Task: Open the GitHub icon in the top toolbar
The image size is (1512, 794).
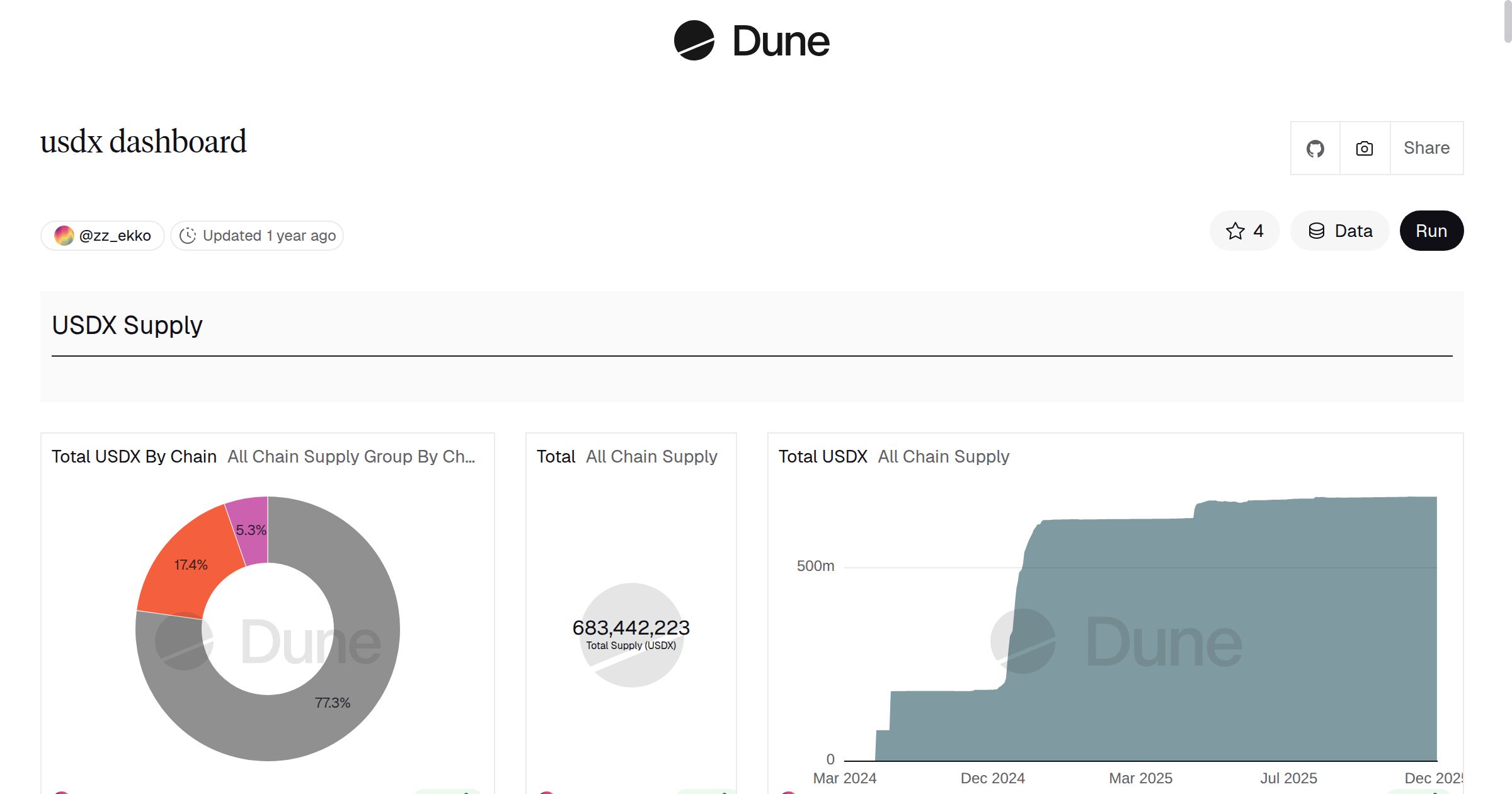Action: [x=1316, y=148]
